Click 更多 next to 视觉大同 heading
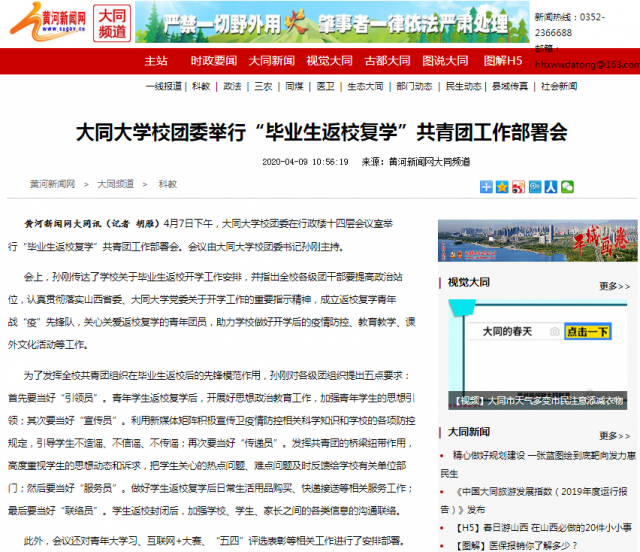This screenshot has height=552, width=640. point(614,286)
